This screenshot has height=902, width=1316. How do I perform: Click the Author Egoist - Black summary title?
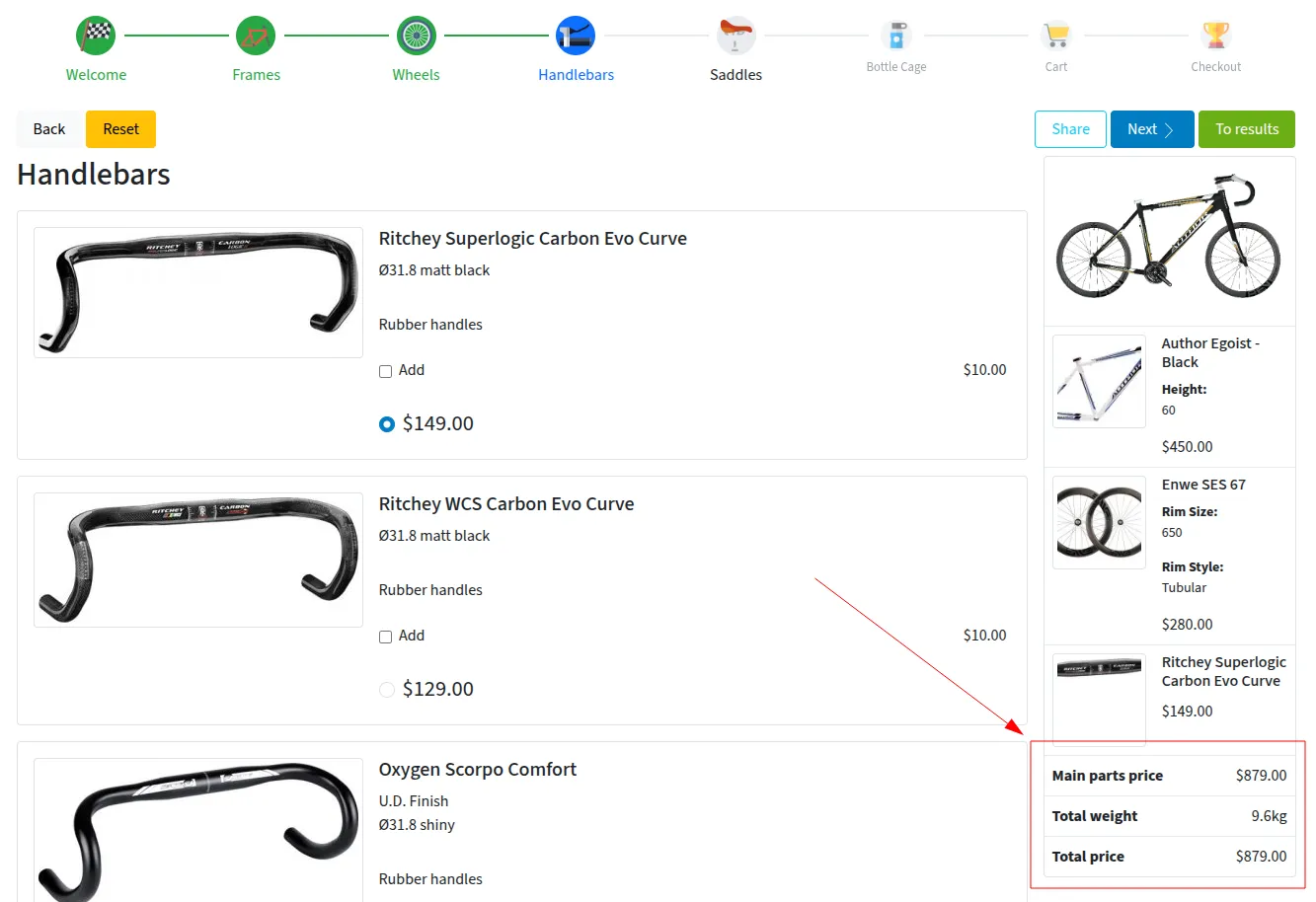1210,352
